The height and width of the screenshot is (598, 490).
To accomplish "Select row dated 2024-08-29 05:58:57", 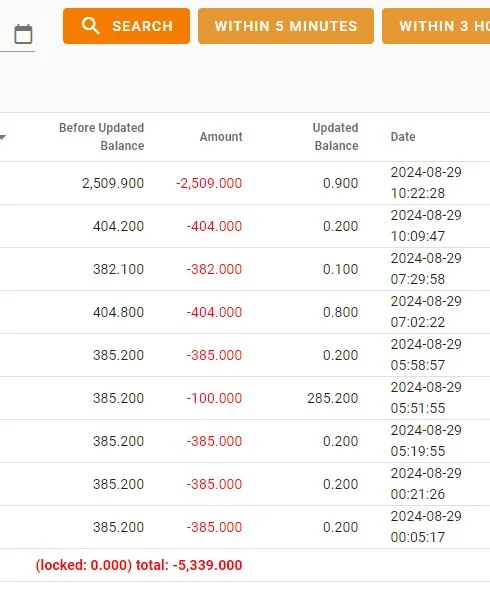I will click(245, 355).
